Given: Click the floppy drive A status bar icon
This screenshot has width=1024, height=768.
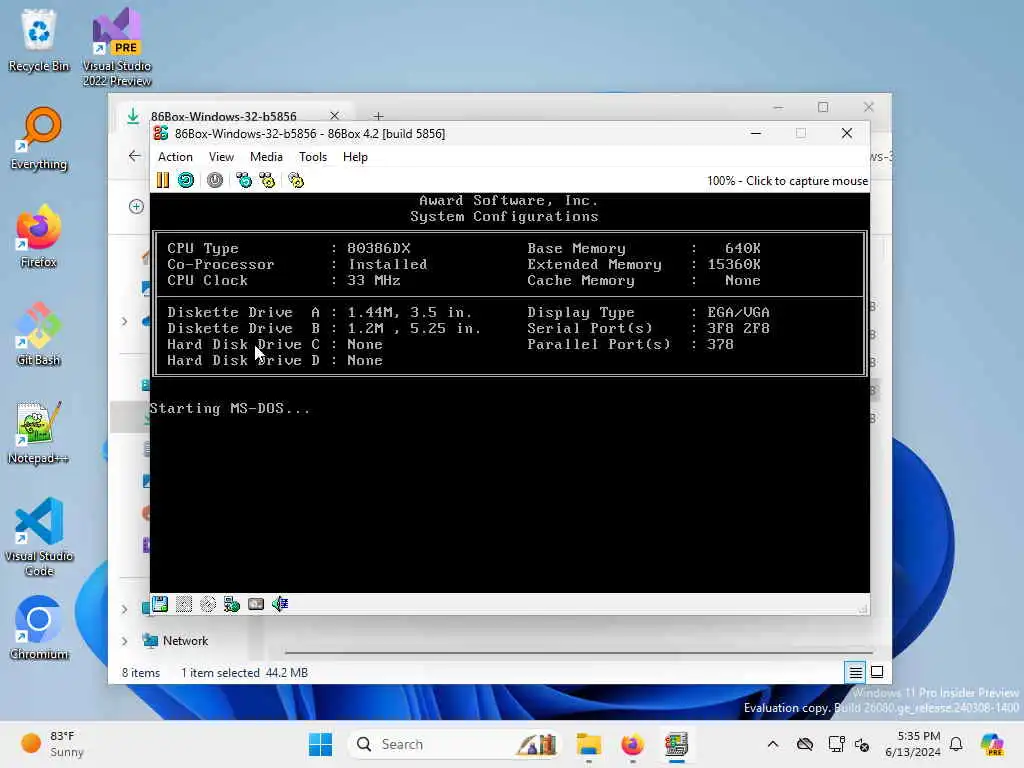Looking at the screenshot, I should (x=160, y=604).
